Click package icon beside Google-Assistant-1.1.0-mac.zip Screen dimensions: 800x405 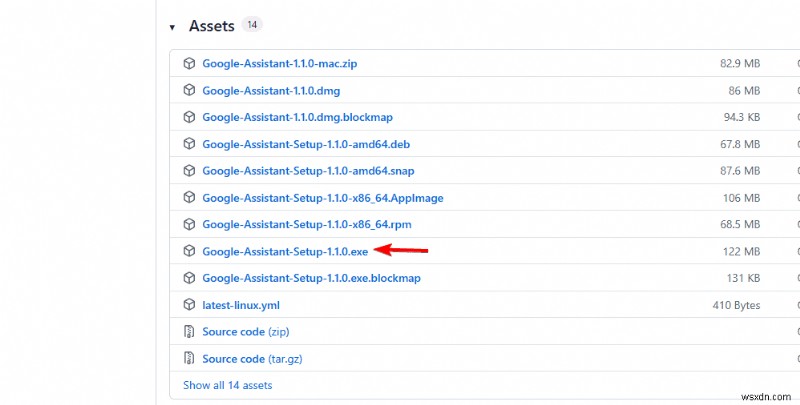pyautogui.click(x=189, y=63)
